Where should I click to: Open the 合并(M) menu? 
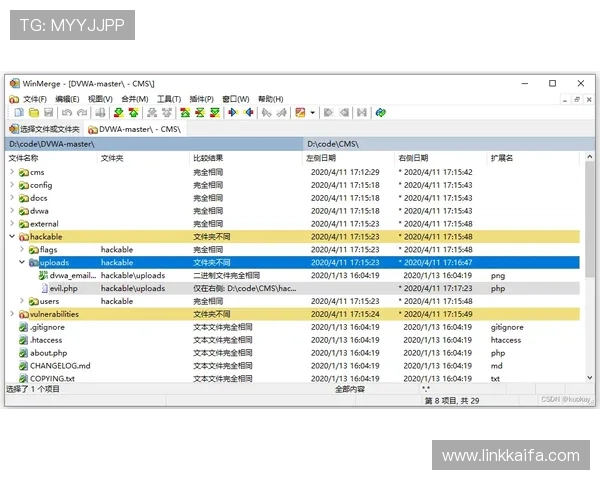click(135, 99)
